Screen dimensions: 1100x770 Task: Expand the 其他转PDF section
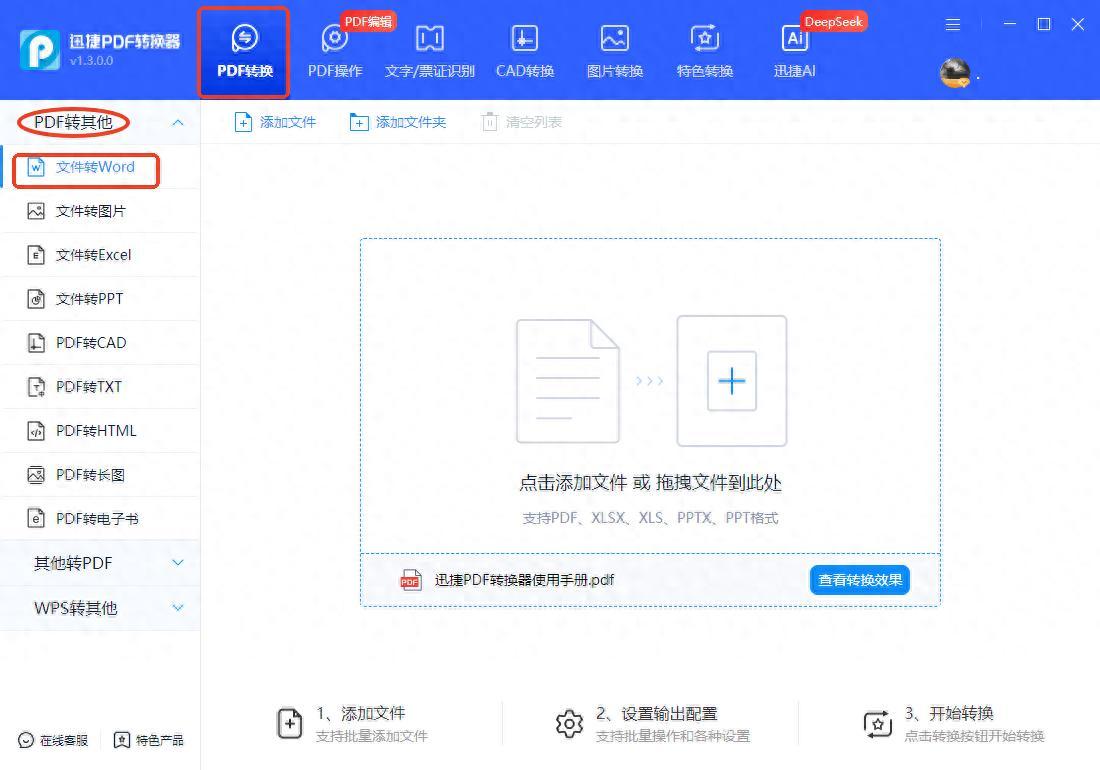pyautogui.click(x=178, y=563)
